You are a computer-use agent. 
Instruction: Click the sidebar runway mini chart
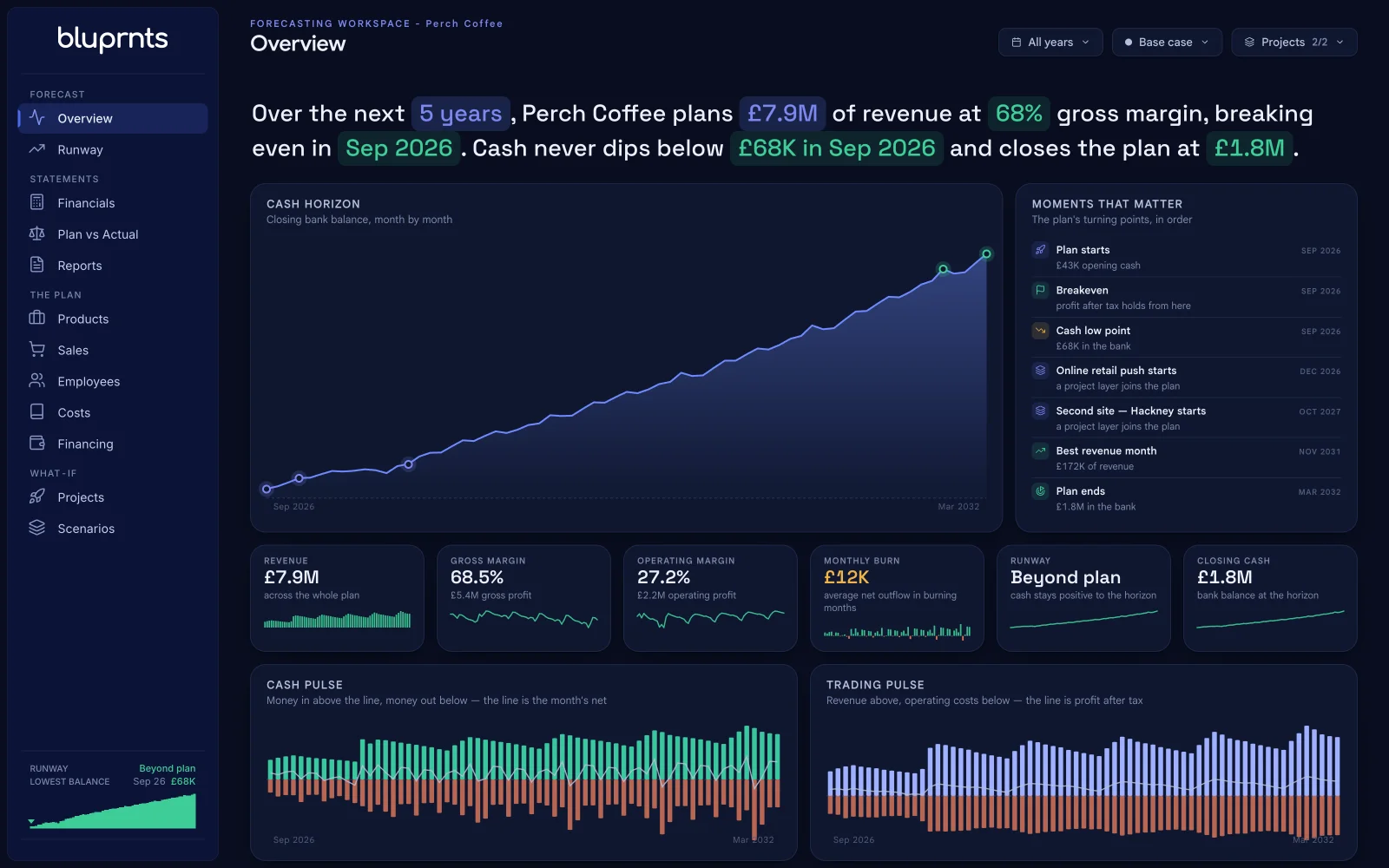click(112, 811)
